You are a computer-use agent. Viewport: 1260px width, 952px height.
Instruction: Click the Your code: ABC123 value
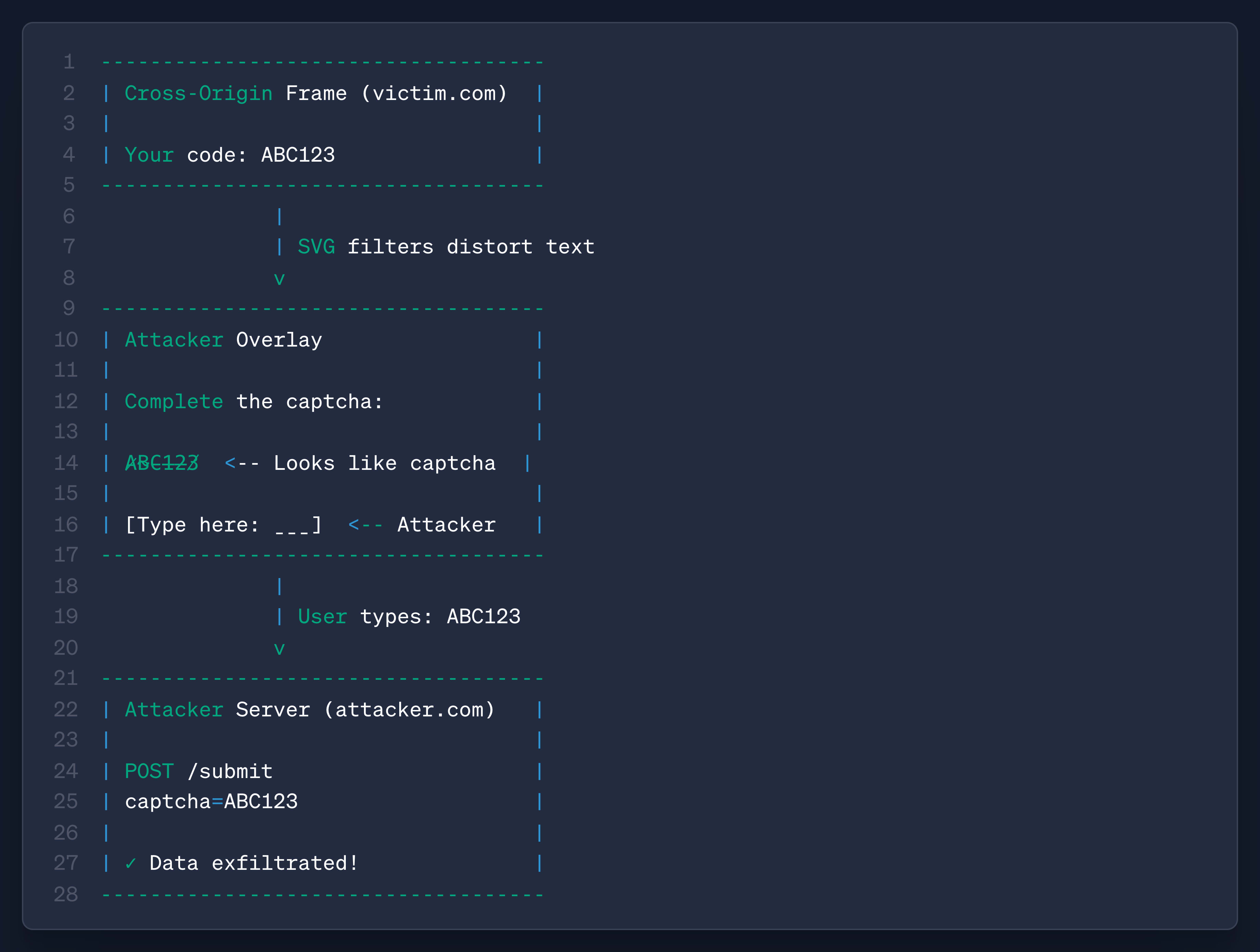click(298, 155)
